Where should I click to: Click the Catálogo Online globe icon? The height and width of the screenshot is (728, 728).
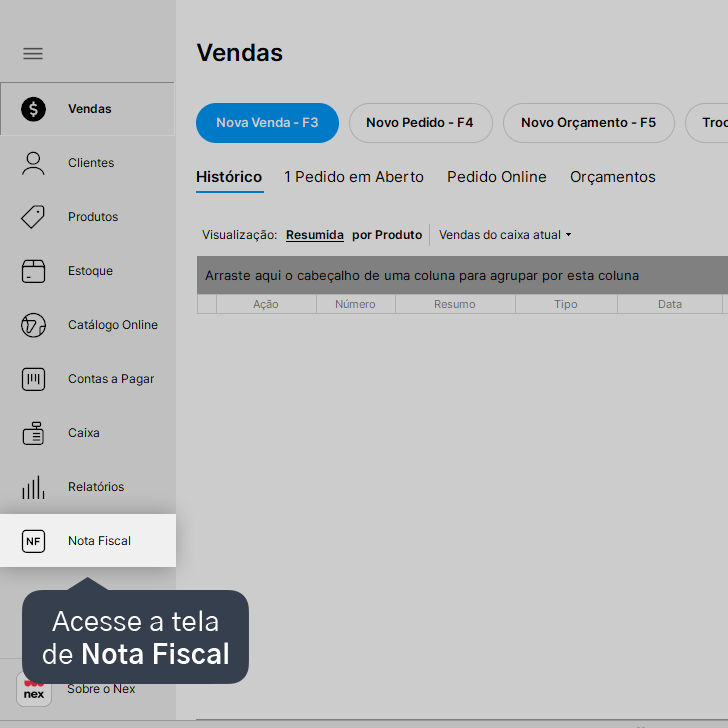tap(33, 325)
